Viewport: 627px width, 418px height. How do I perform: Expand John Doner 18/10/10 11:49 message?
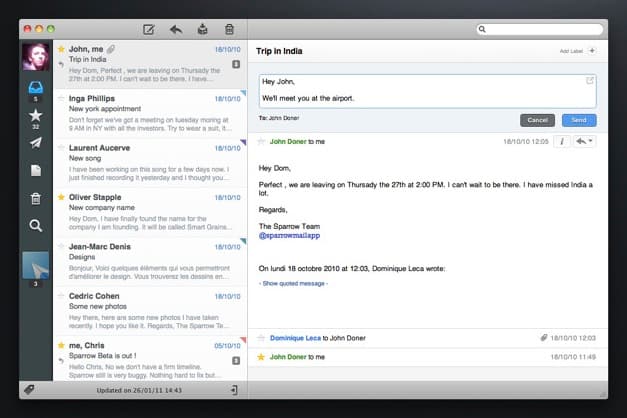(427, 357)
